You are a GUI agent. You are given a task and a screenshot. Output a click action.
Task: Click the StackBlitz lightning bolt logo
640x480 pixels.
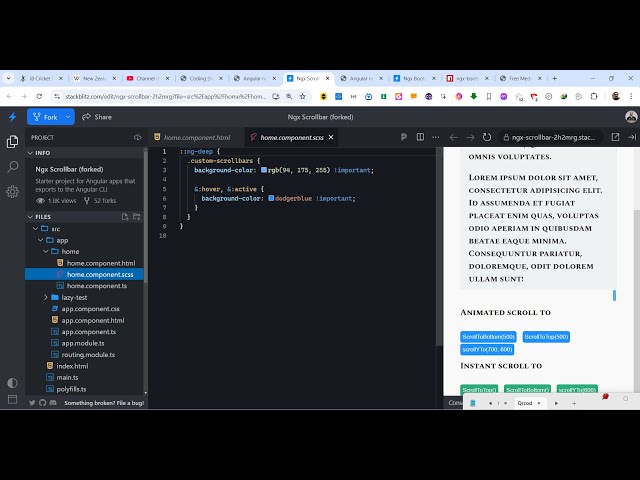click(x=12, y=117)
